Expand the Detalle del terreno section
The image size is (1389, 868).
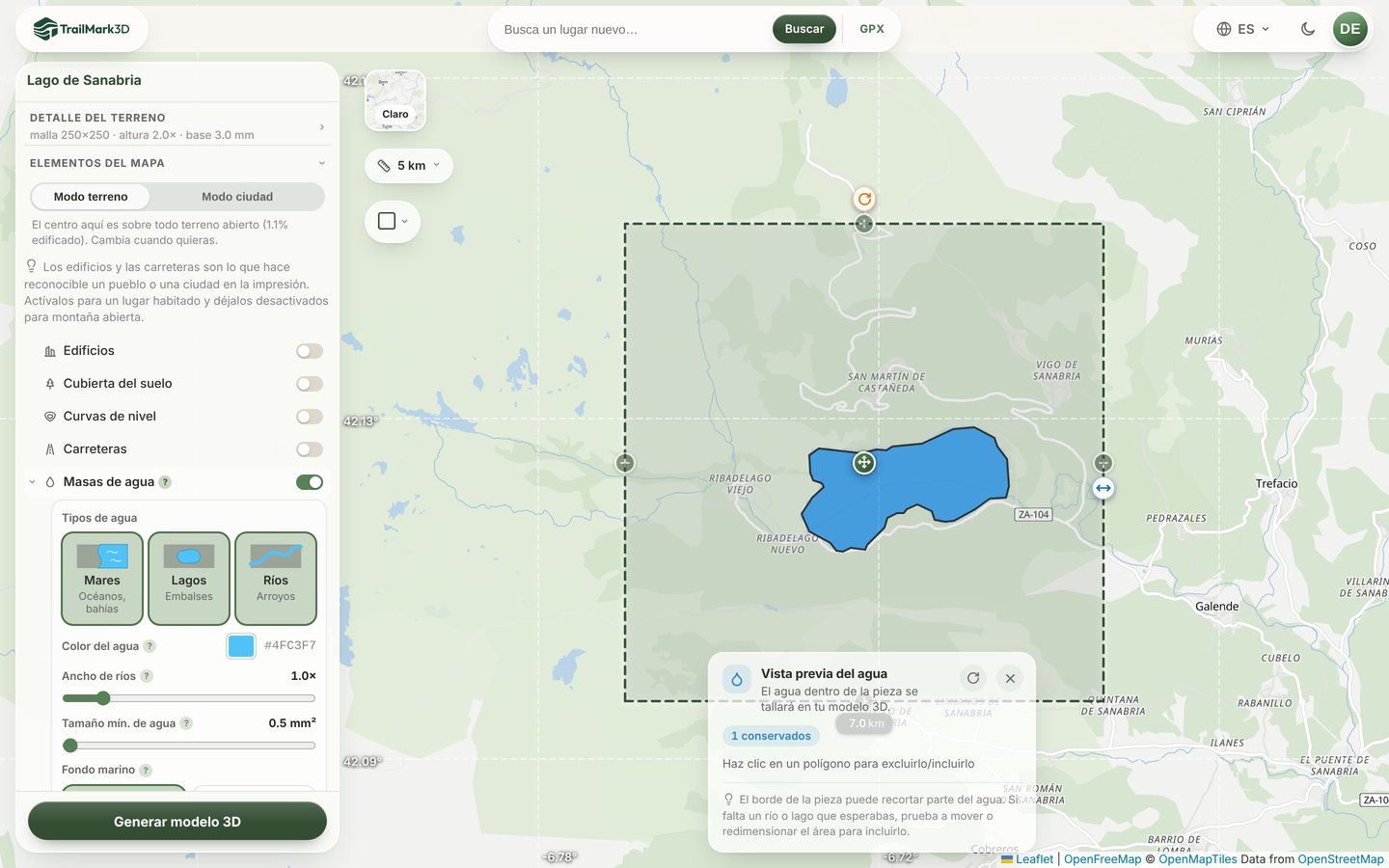coord(177,125)
